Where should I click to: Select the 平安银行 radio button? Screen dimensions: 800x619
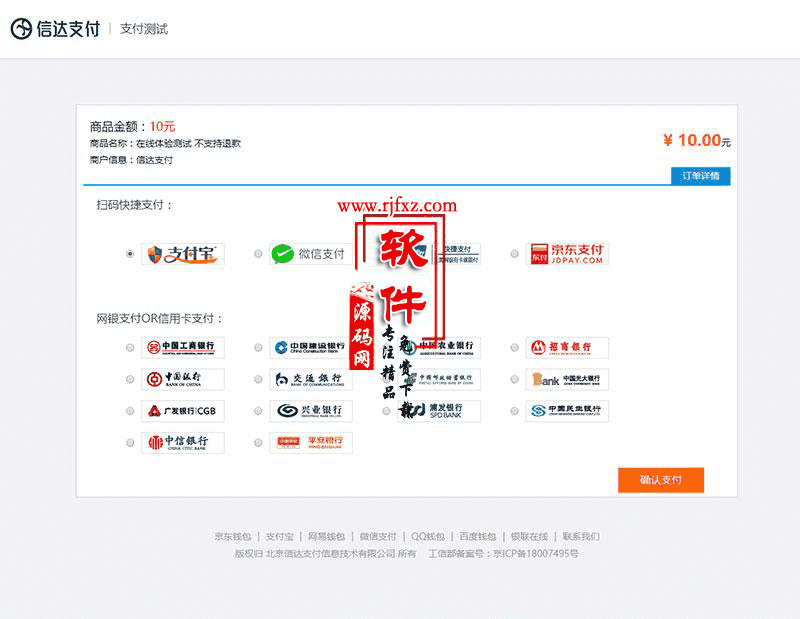258,442
